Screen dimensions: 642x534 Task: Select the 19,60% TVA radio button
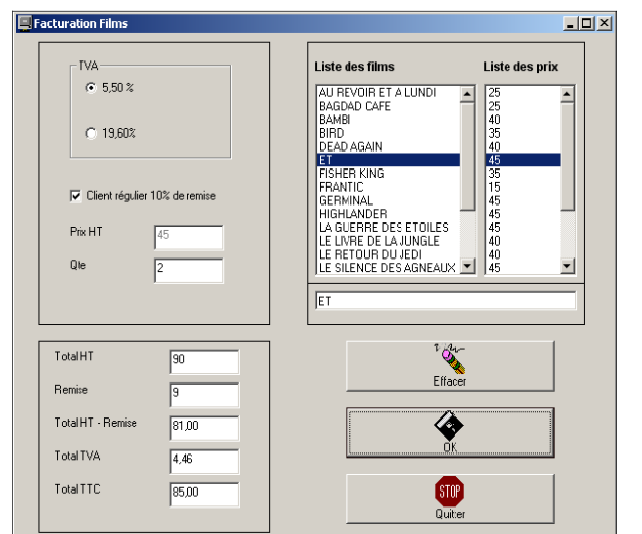coord(90,134)
